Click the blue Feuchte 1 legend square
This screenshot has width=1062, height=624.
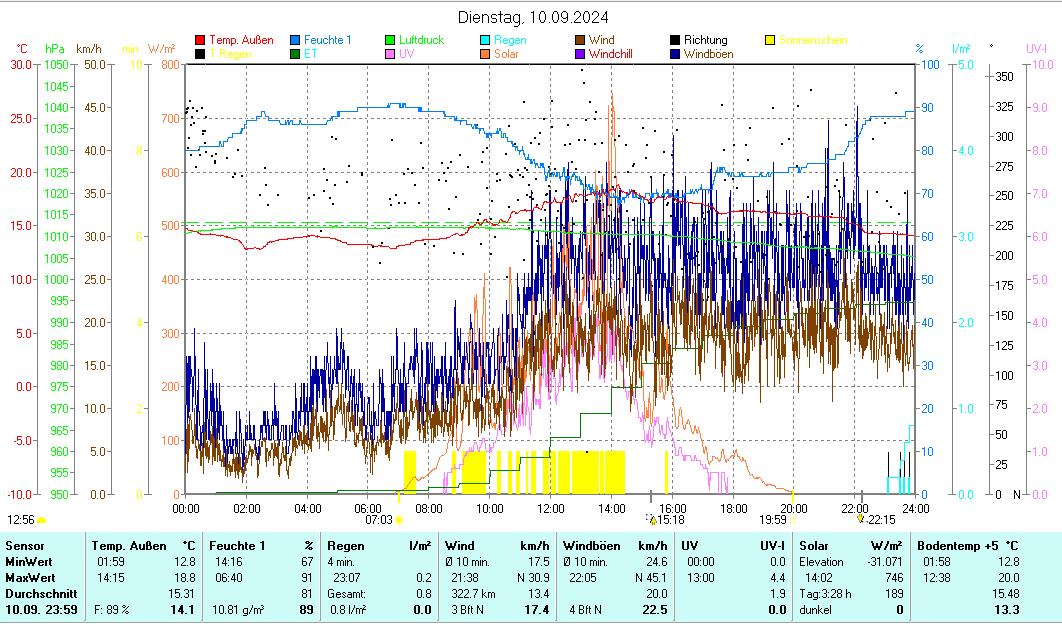point(296,40)
